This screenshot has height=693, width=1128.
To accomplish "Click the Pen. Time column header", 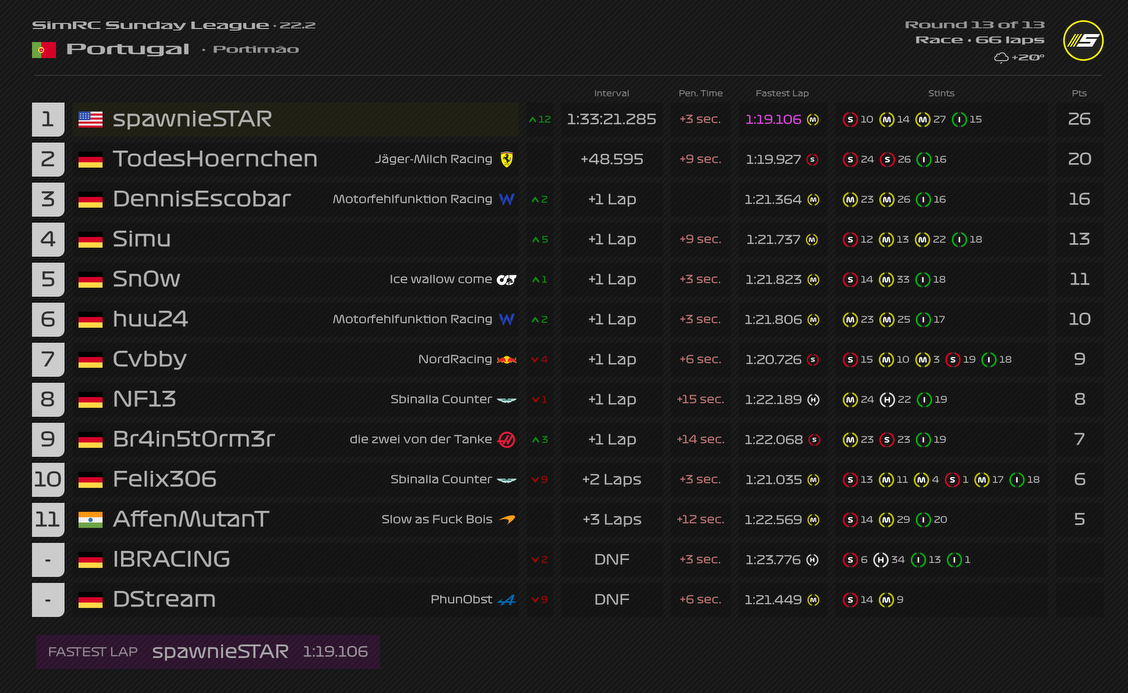I will (700, 93).
